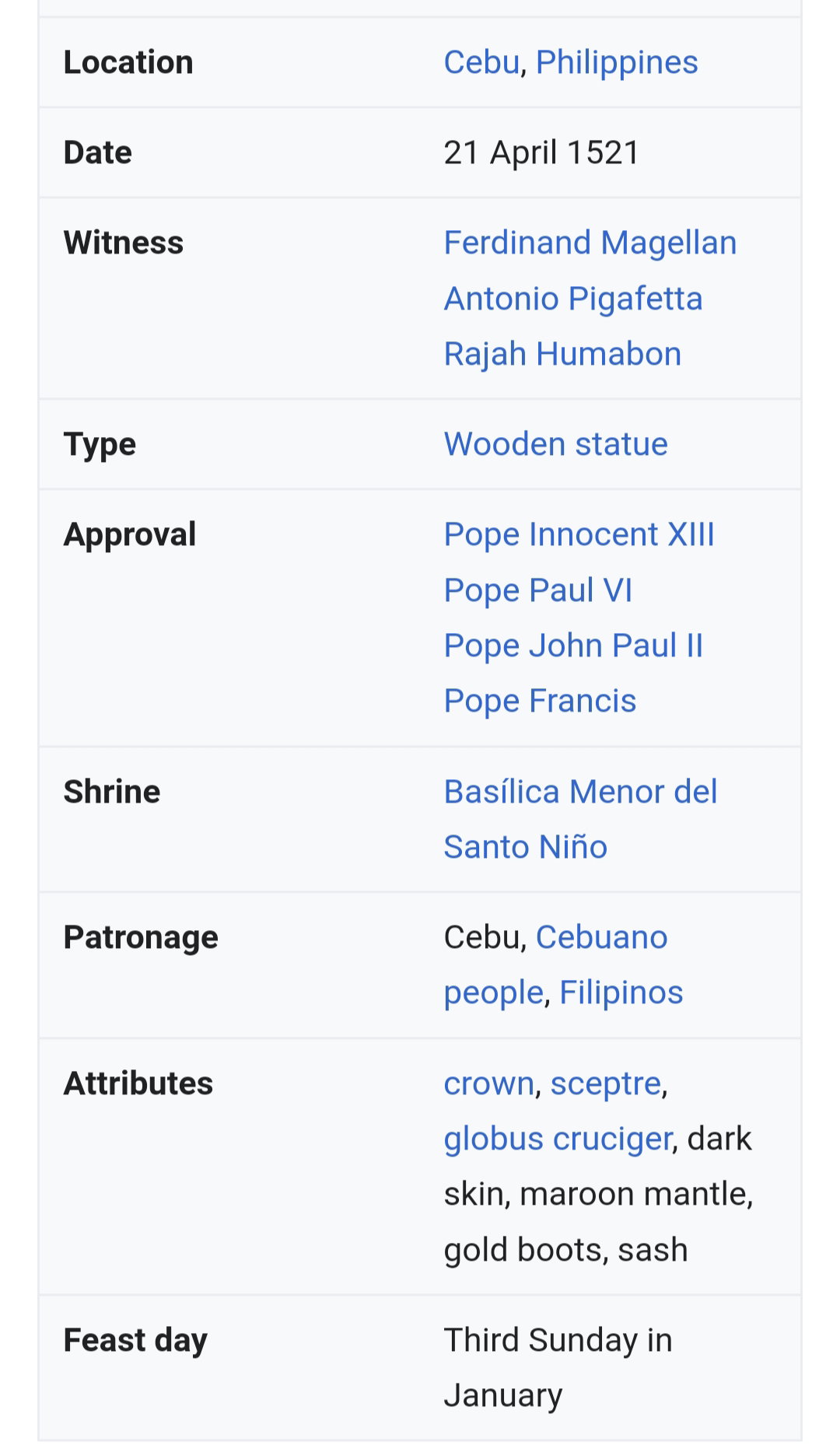Open Ferdinand Magellan article link

coord(590,243)
